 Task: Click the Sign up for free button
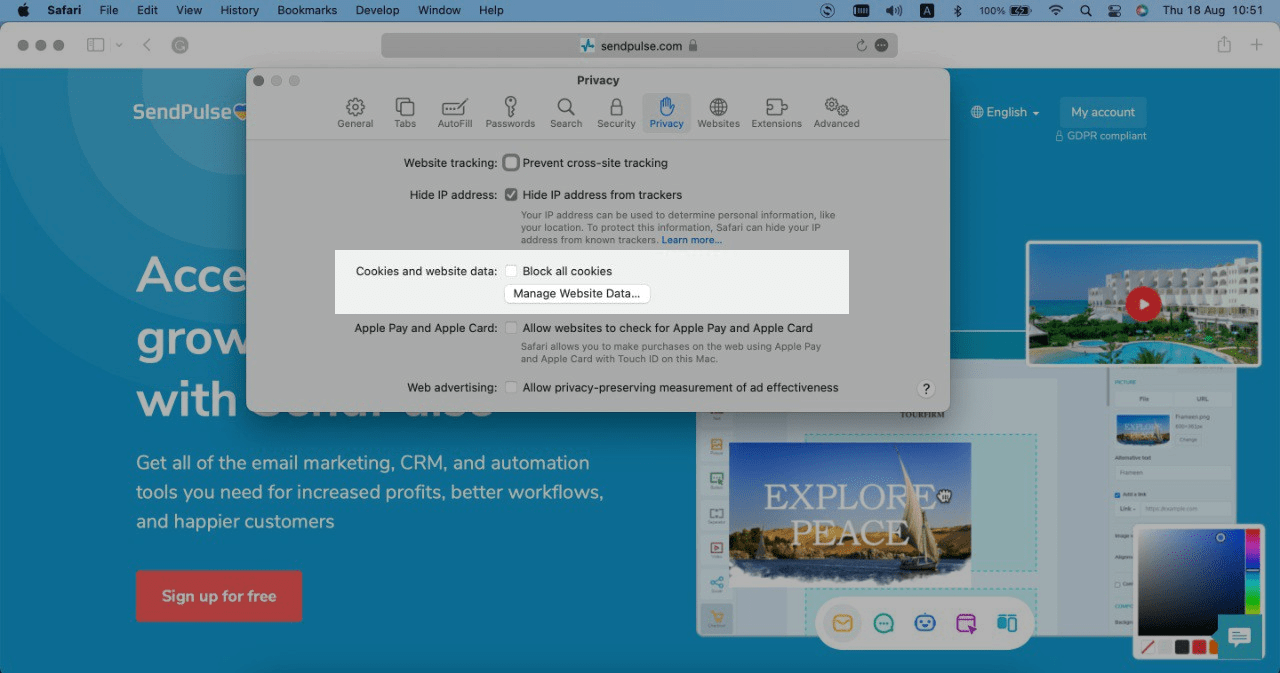click(x=219, y=596)
